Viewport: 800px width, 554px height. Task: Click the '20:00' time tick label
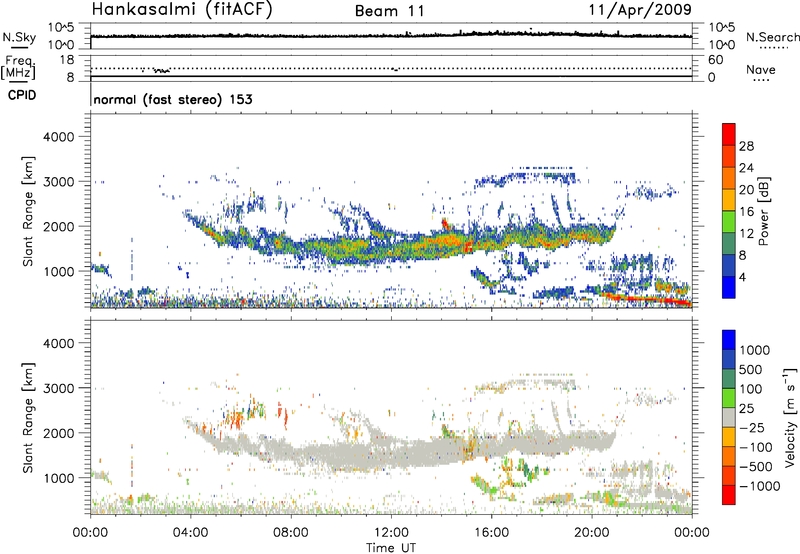pos(592,533)
